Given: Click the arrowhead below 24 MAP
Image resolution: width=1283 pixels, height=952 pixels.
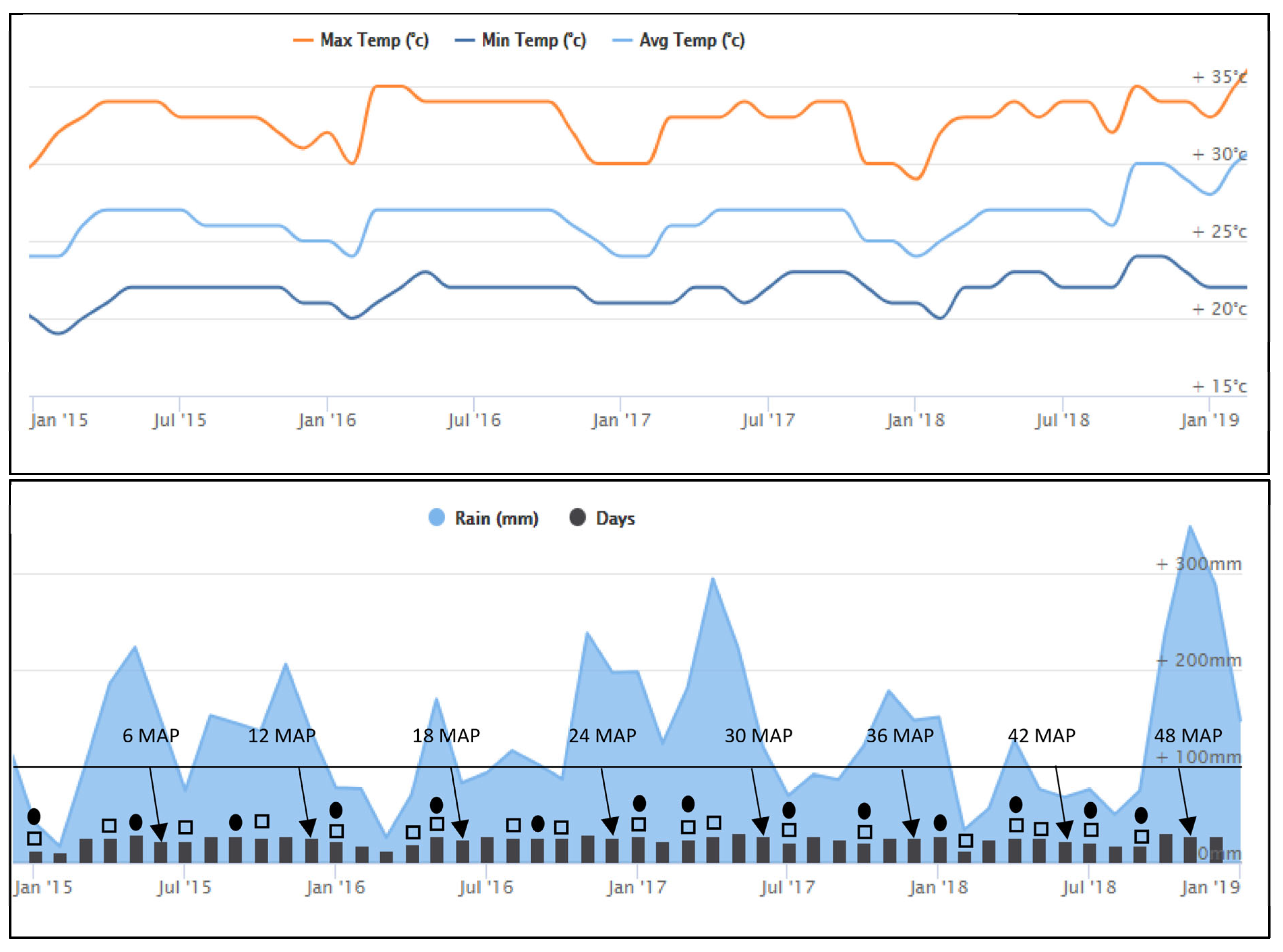Looking at the screenshot, I should tap(610, 826).
